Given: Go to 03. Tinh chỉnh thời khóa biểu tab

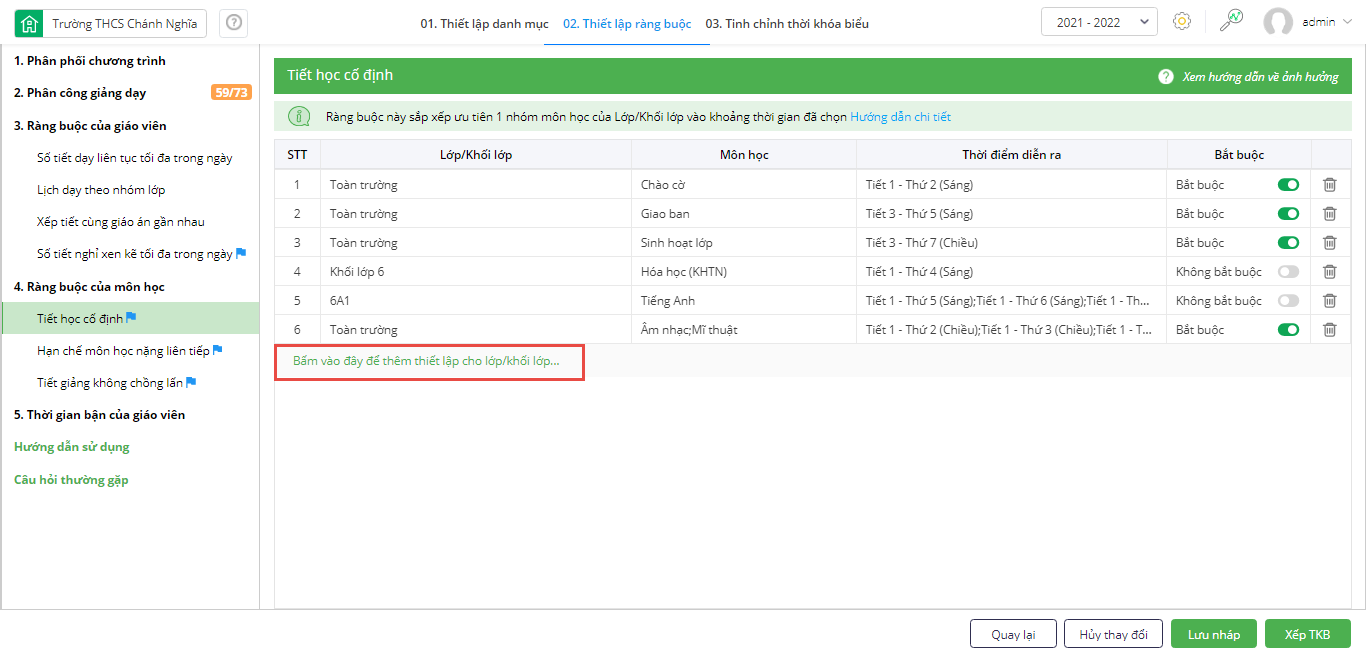Looking at the screenshot, I should point(787,24).
